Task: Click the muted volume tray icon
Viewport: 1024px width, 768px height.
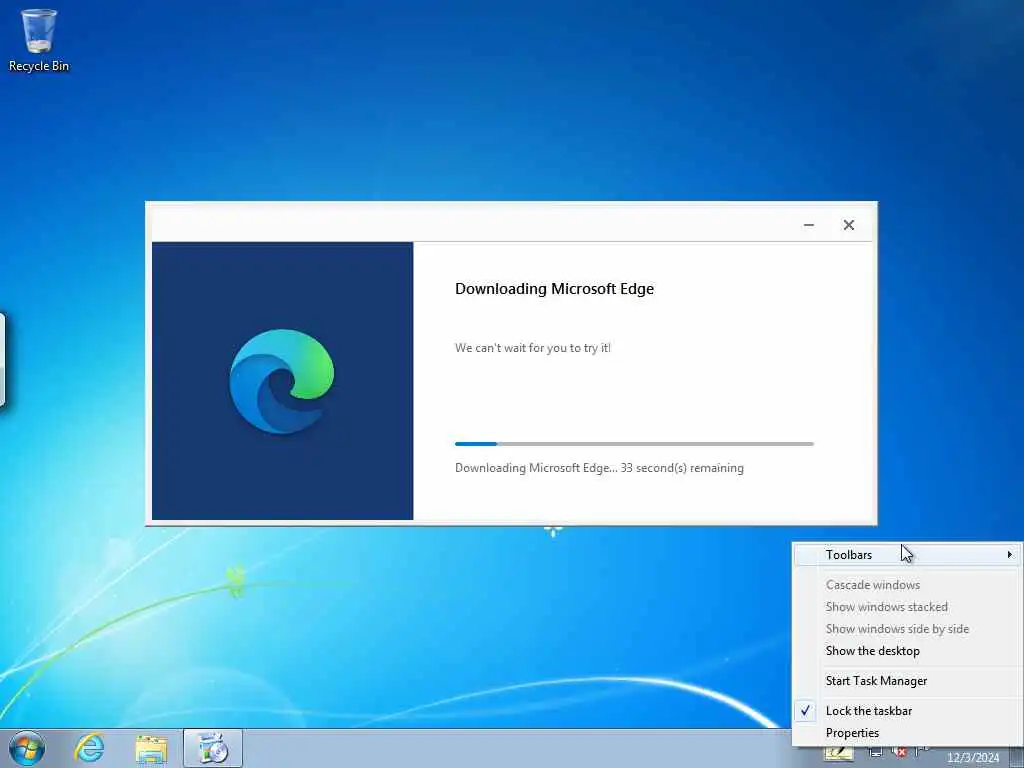Action: click(x=901, y=752)
